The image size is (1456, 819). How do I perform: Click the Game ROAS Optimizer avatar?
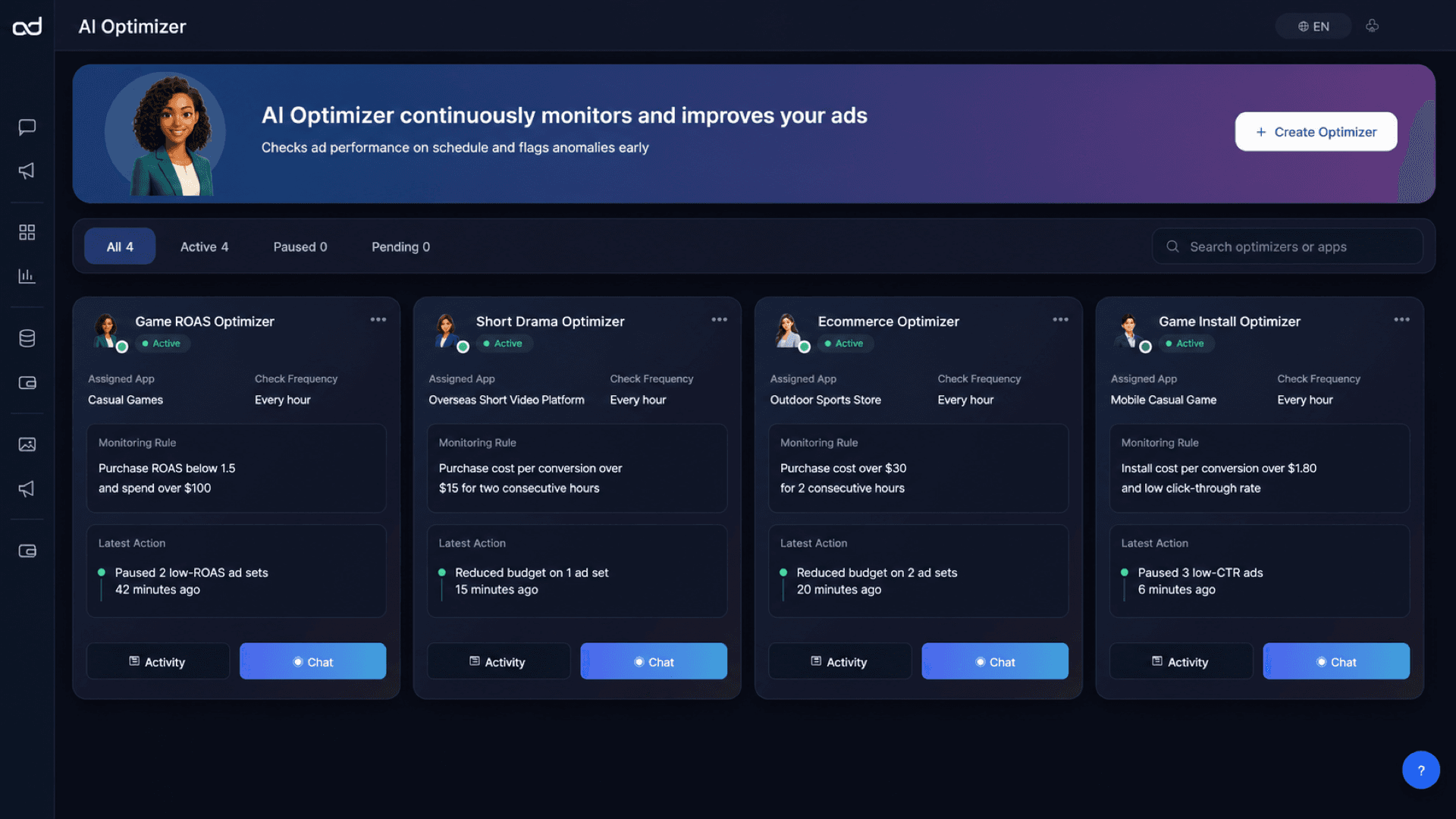[x=107, y=331]
